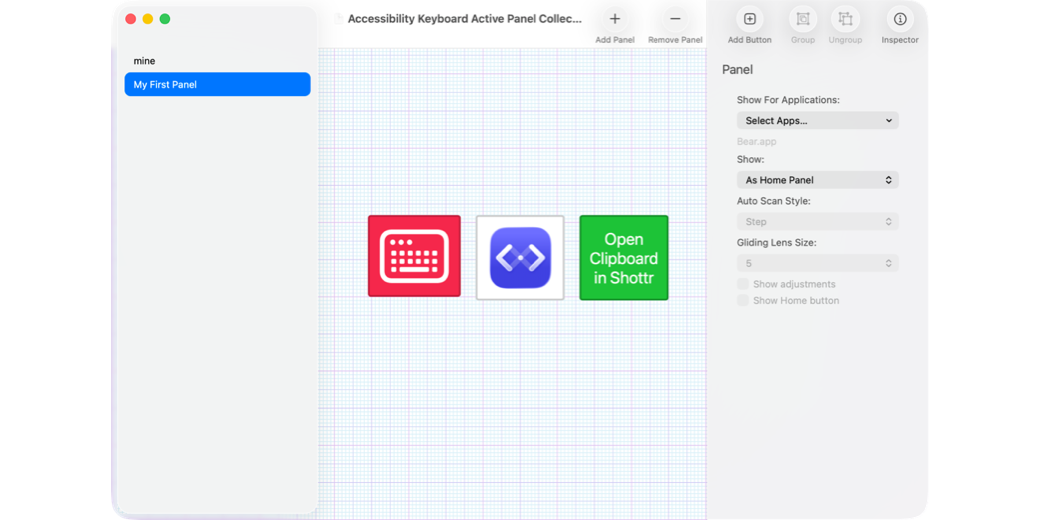Open the Gliding Lens Size dropdown
This screenshot has height=520, width=1040.
click(818, 263)
